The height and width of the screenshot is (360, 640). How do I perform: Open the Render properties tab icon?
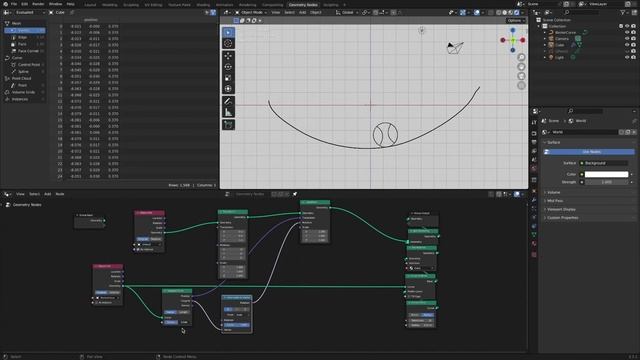point(534,133)
